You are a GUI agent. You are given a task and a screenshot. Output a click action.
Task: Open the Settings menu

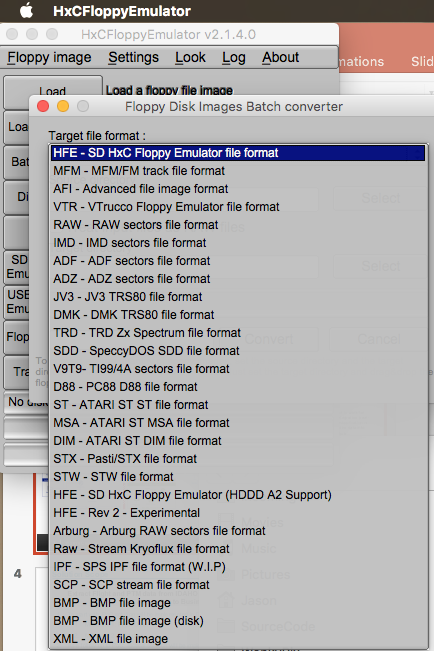pyautogui.click(x=133, y=57)
